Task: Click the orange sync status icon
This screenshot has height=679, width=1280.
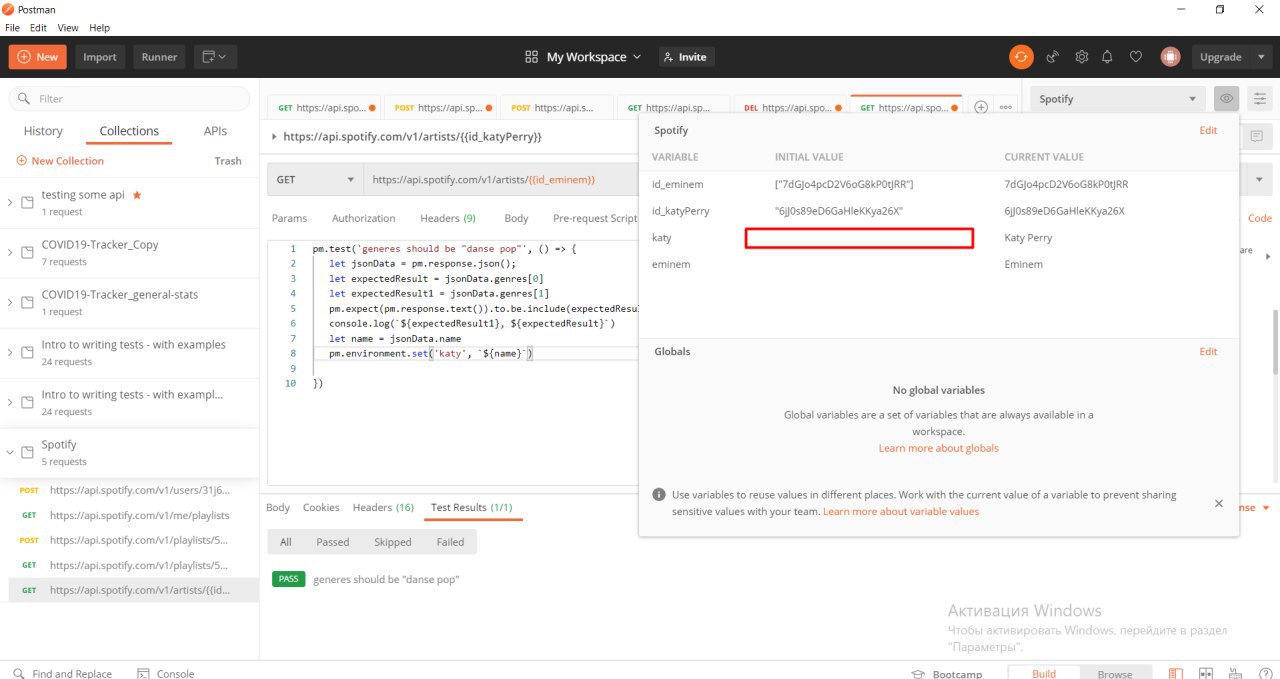Action: (x=1020, y=57)
